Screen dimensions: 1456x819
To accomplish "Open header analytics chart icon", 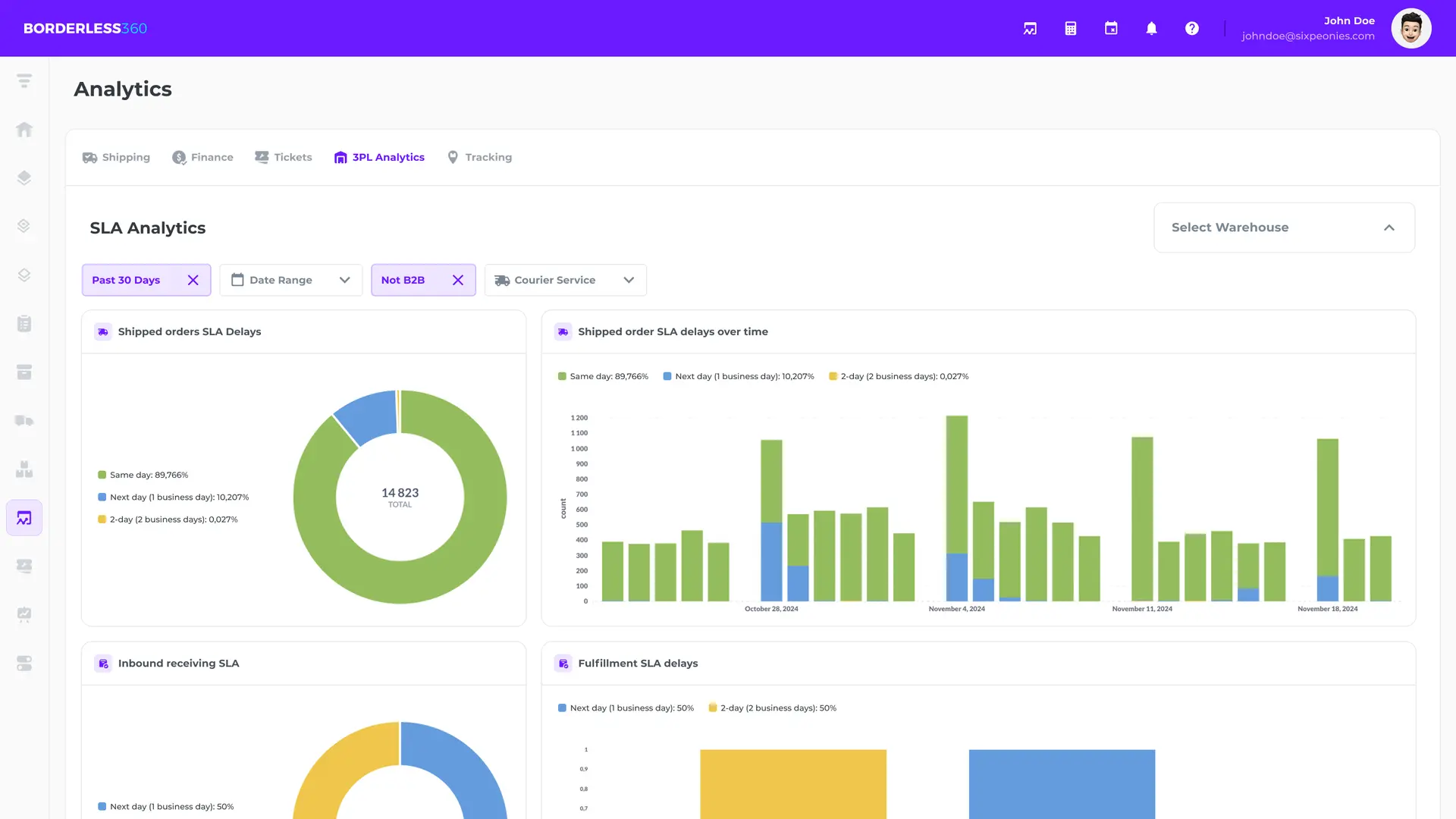I will click(x=1030, y=28).
